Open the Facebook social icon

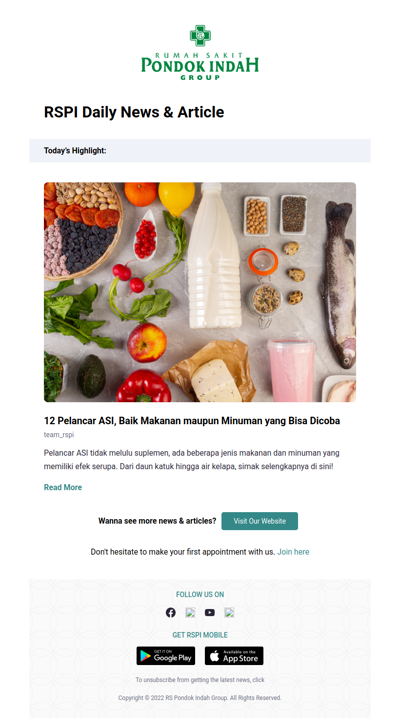click(x=171, y=612)
